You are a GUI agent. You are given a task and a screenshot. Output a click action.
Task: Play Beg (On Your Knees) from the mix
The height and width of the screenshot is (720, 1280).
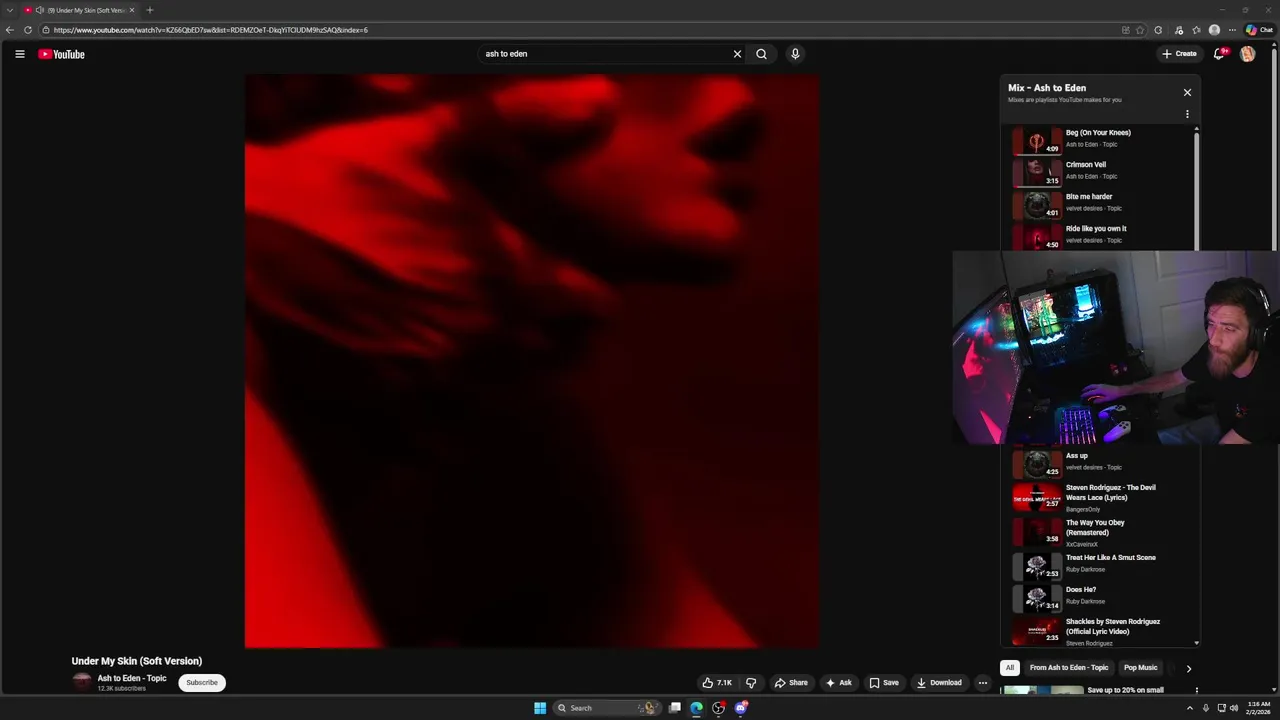tap(1098, 132)
